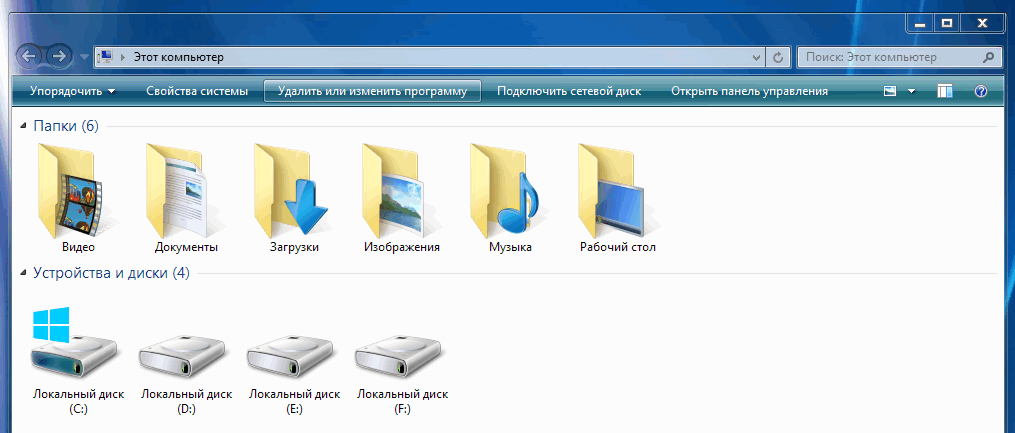
Task: Select the Устройства и диски (4) header
Action: pos(111,273)
